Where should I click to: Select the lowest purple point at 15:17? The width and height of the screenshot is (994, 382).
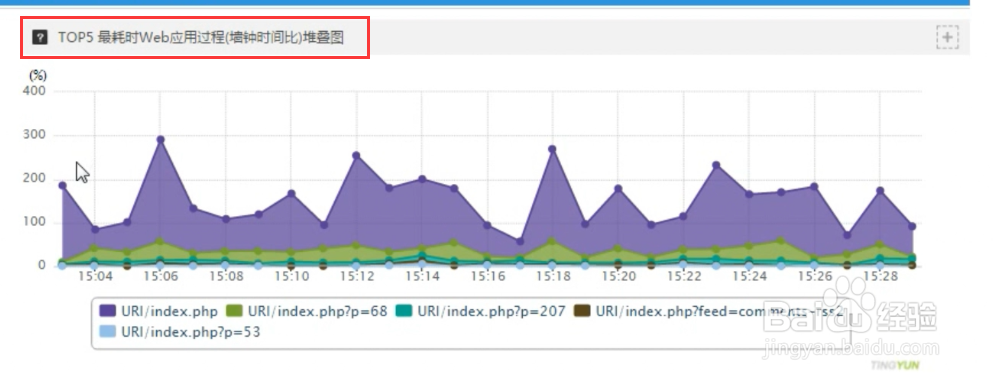coord(520,241)
